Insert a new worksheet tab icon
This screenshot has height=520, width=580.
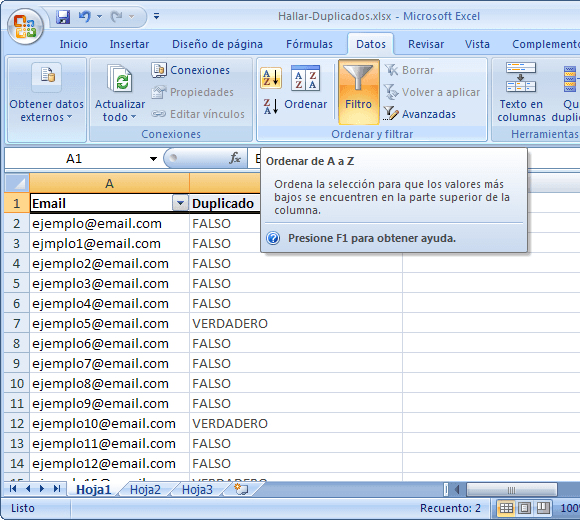[x=241, y=489]
